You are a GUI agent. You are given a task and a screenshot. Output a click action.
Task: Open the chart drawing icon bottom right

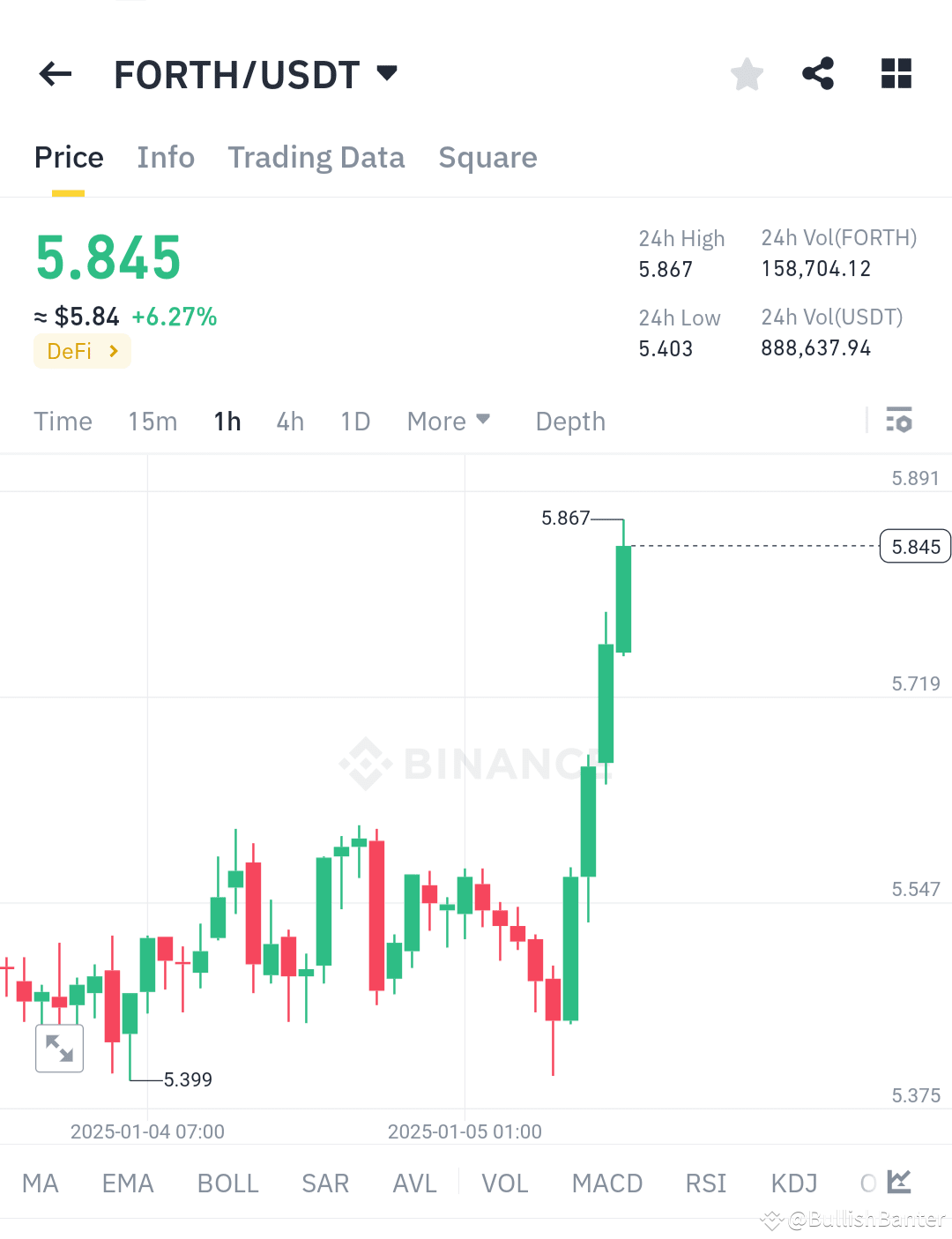pyautogui.click(x=901, y=1182)
